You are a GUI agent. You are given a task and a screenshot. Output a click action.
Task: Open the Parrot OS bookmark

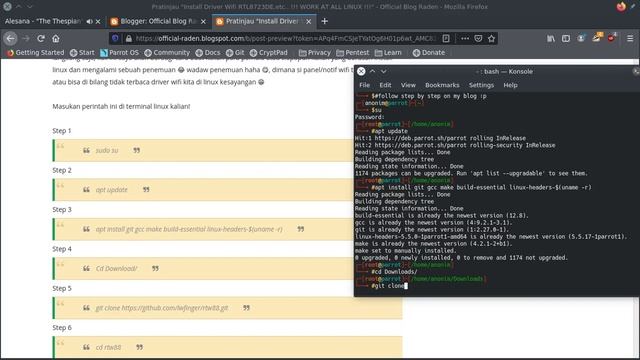tap(119, 53)
